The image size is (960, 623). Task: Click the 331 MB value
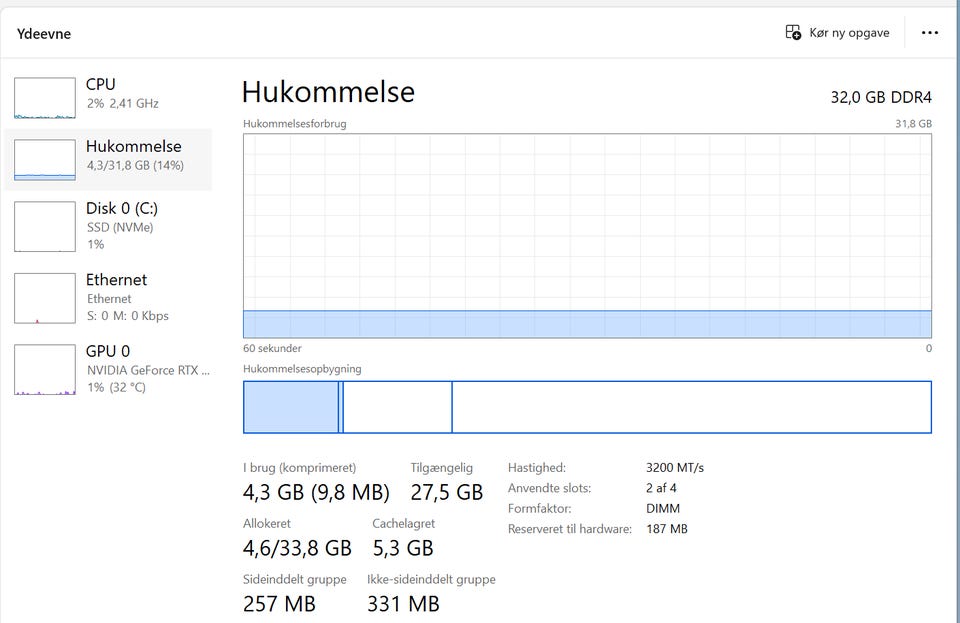click(403, 604)
